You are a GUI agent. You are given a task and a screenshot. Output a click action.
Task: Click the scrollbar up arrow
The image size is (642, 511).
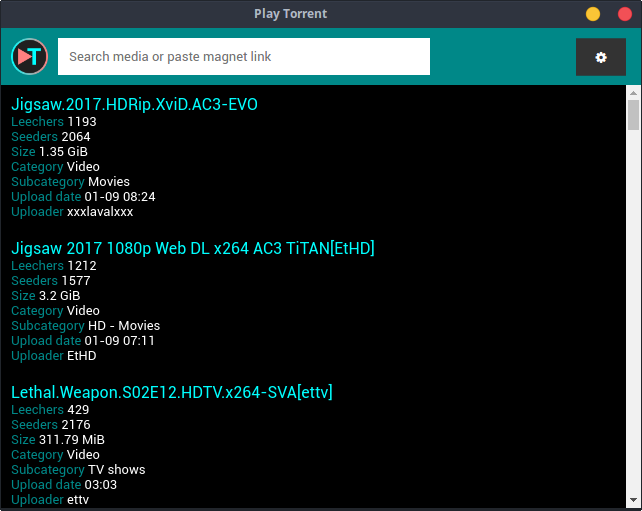coord(633,93)
